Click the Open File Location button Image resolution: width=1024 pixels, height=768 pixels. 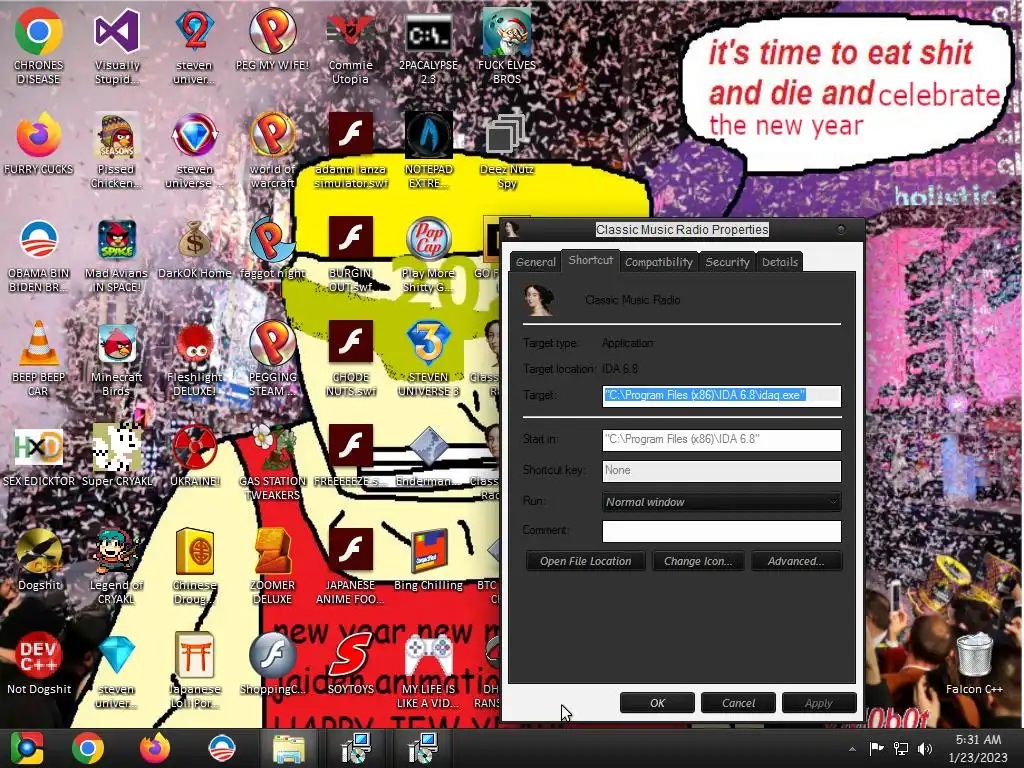[x=586, y=561]
